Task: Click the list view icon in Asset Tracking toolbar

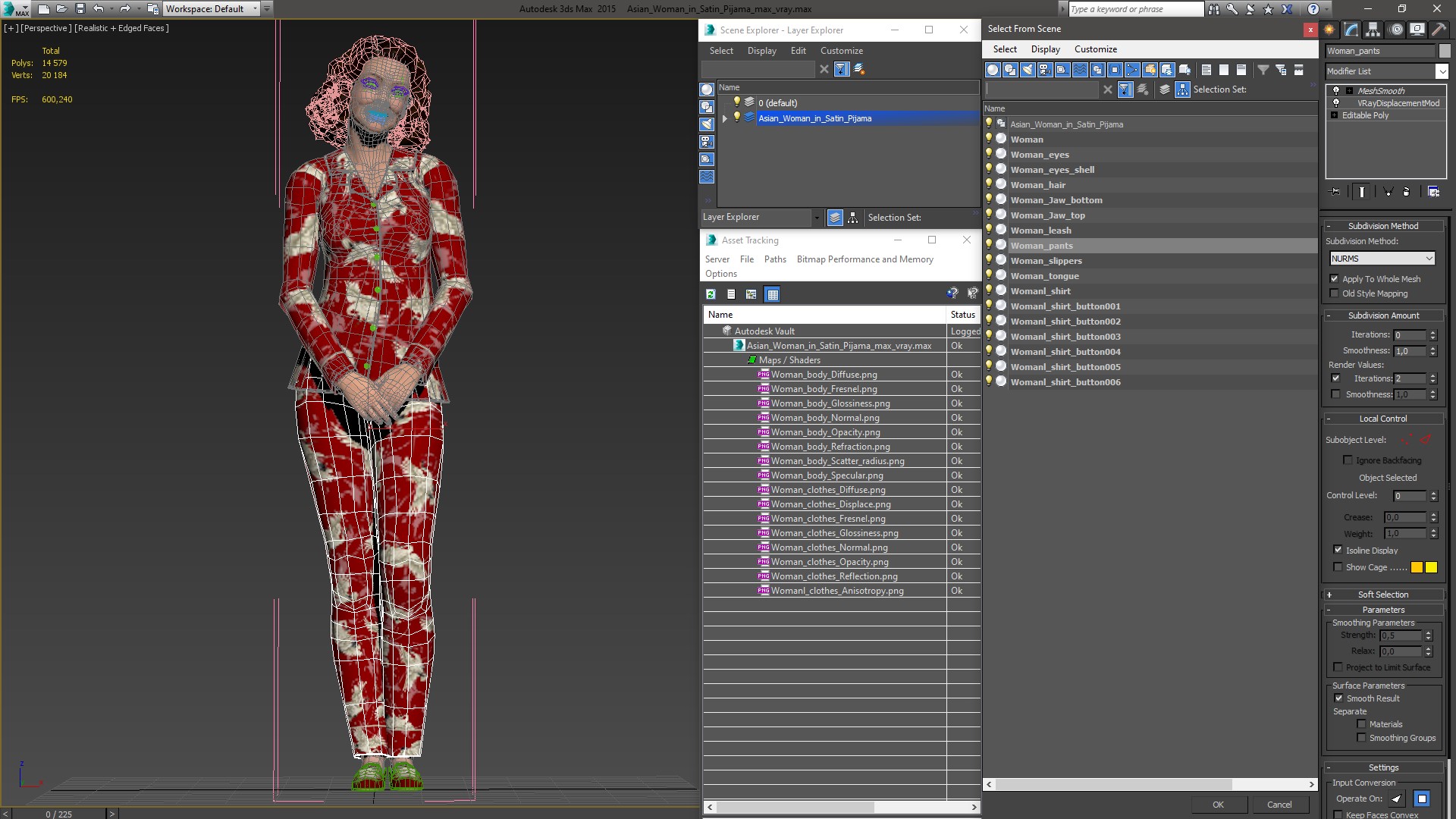Action: (730, 294)
